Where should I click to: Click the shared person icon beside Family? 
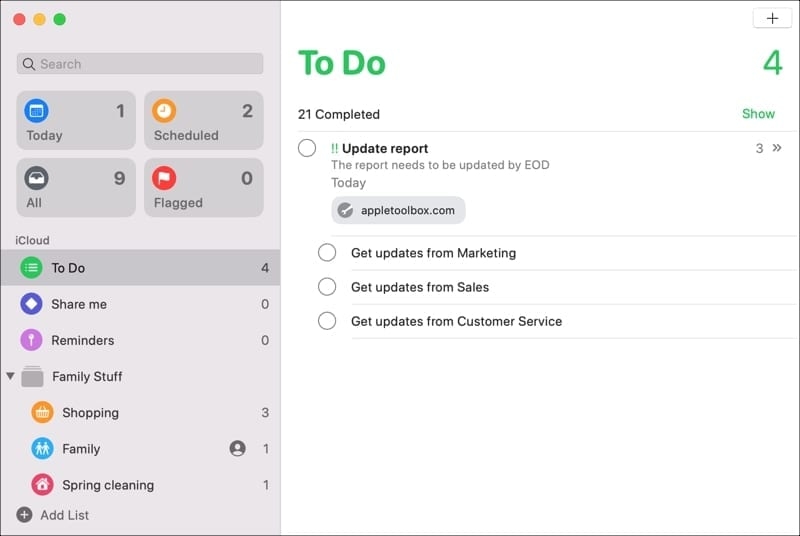(x=237, y=448)
